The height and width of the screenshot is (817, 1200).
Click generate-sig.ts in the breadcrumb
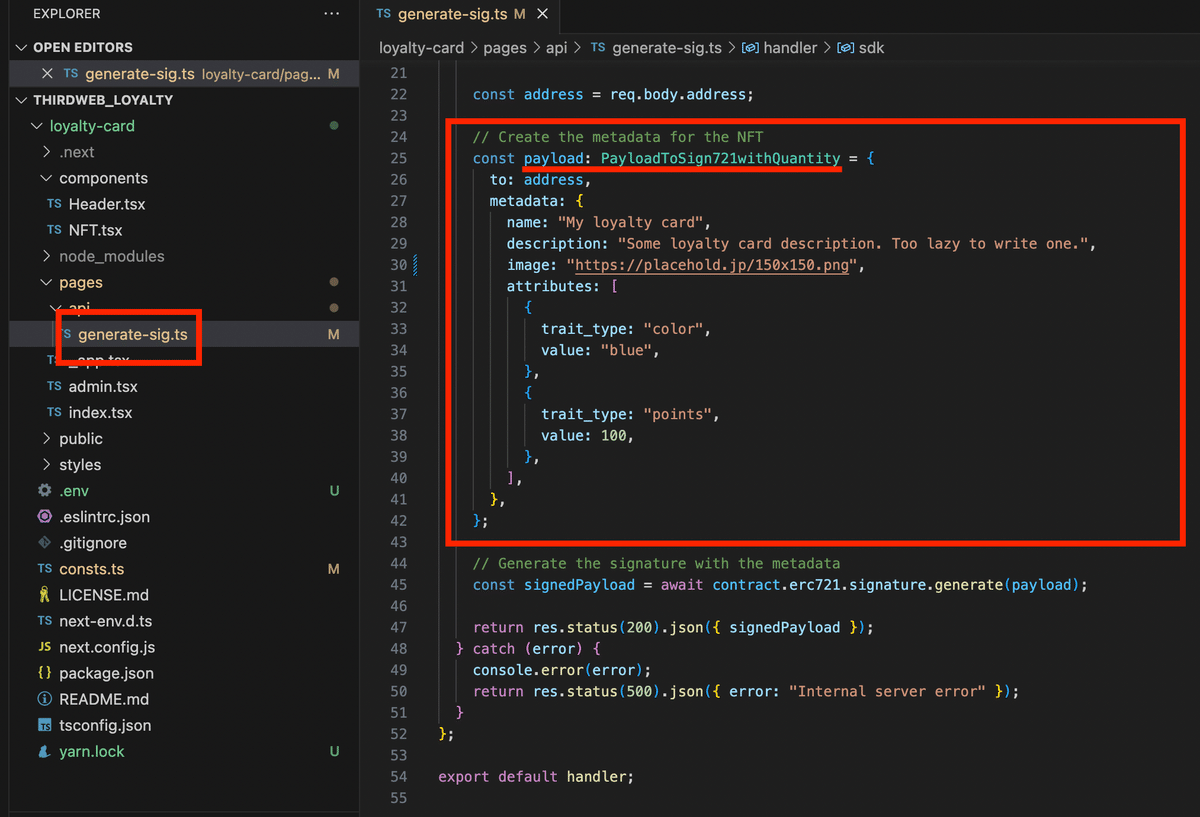pos(667,47)
